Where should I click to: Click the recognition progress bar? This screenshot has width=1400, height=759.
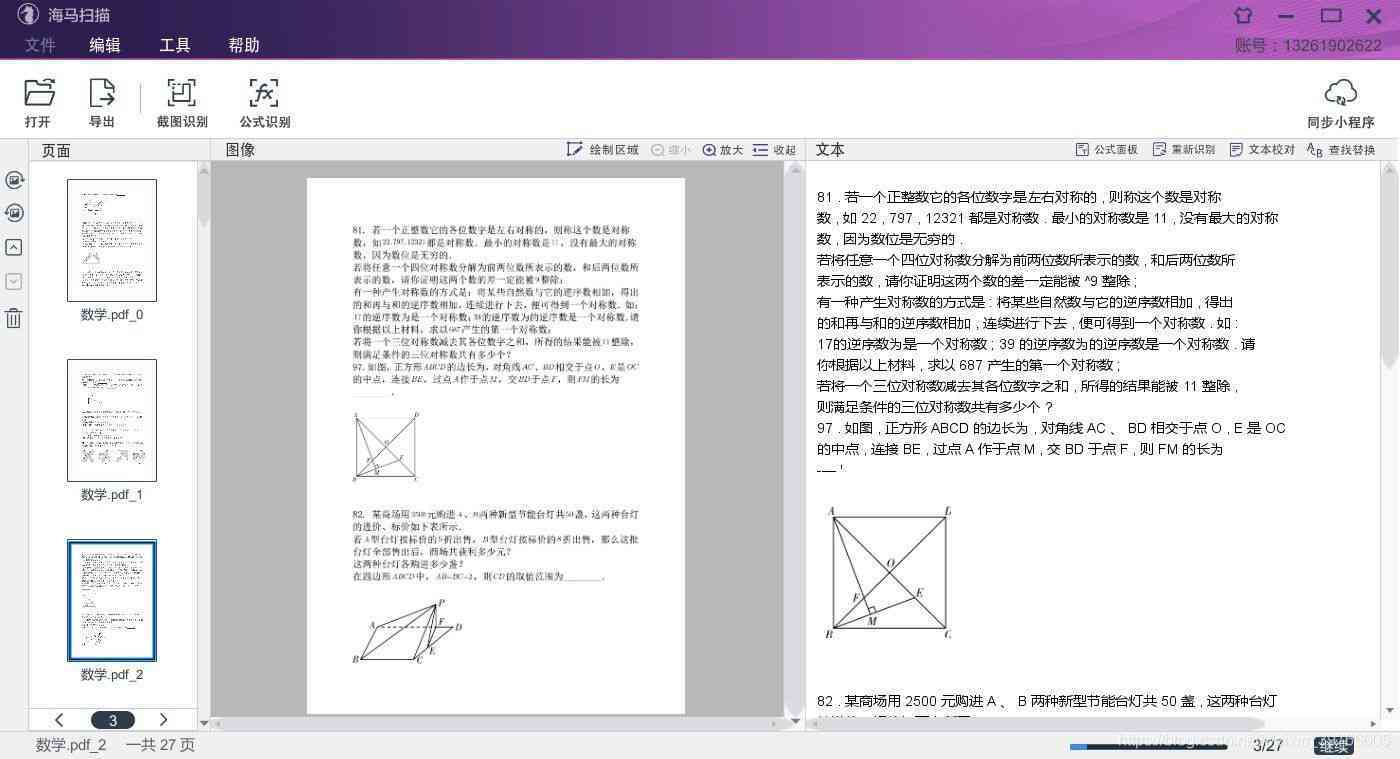point(1148,746)
